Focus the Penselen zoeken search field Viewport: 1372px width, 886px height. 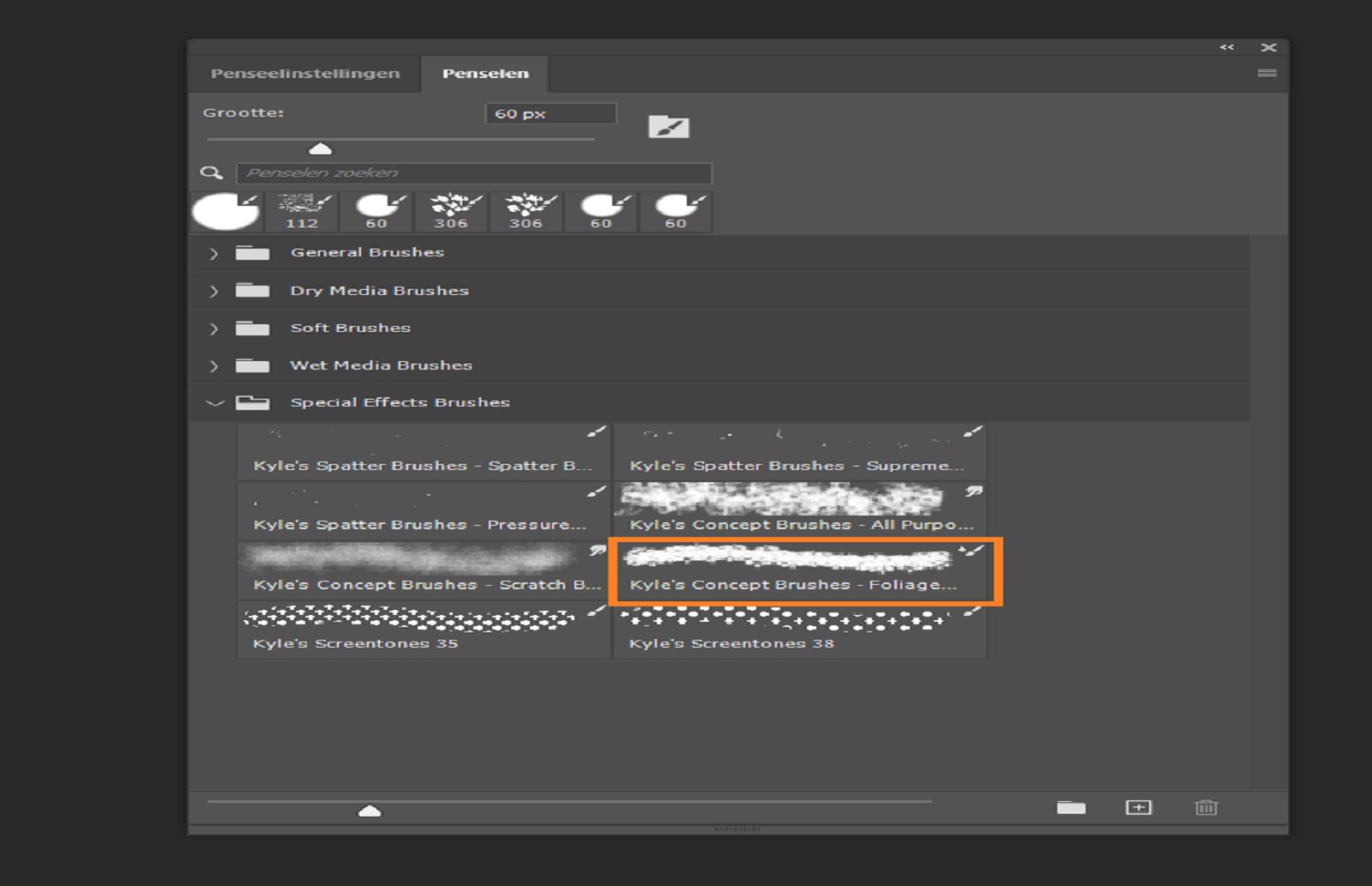tap(474, 173)
